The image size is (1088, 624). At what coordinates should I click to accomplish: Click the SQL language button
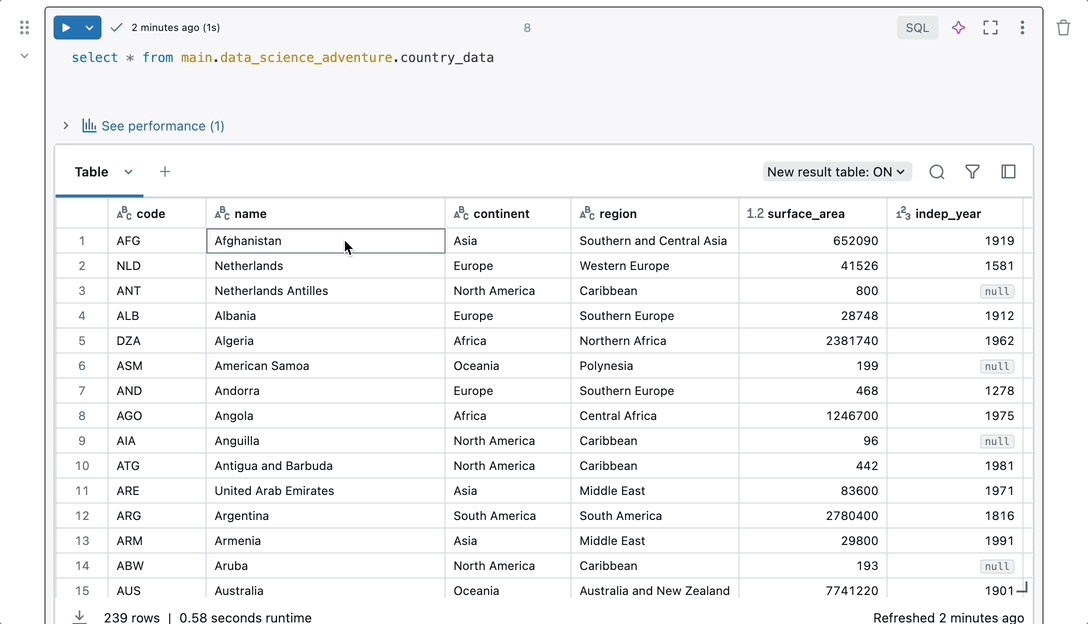[916, 27]
